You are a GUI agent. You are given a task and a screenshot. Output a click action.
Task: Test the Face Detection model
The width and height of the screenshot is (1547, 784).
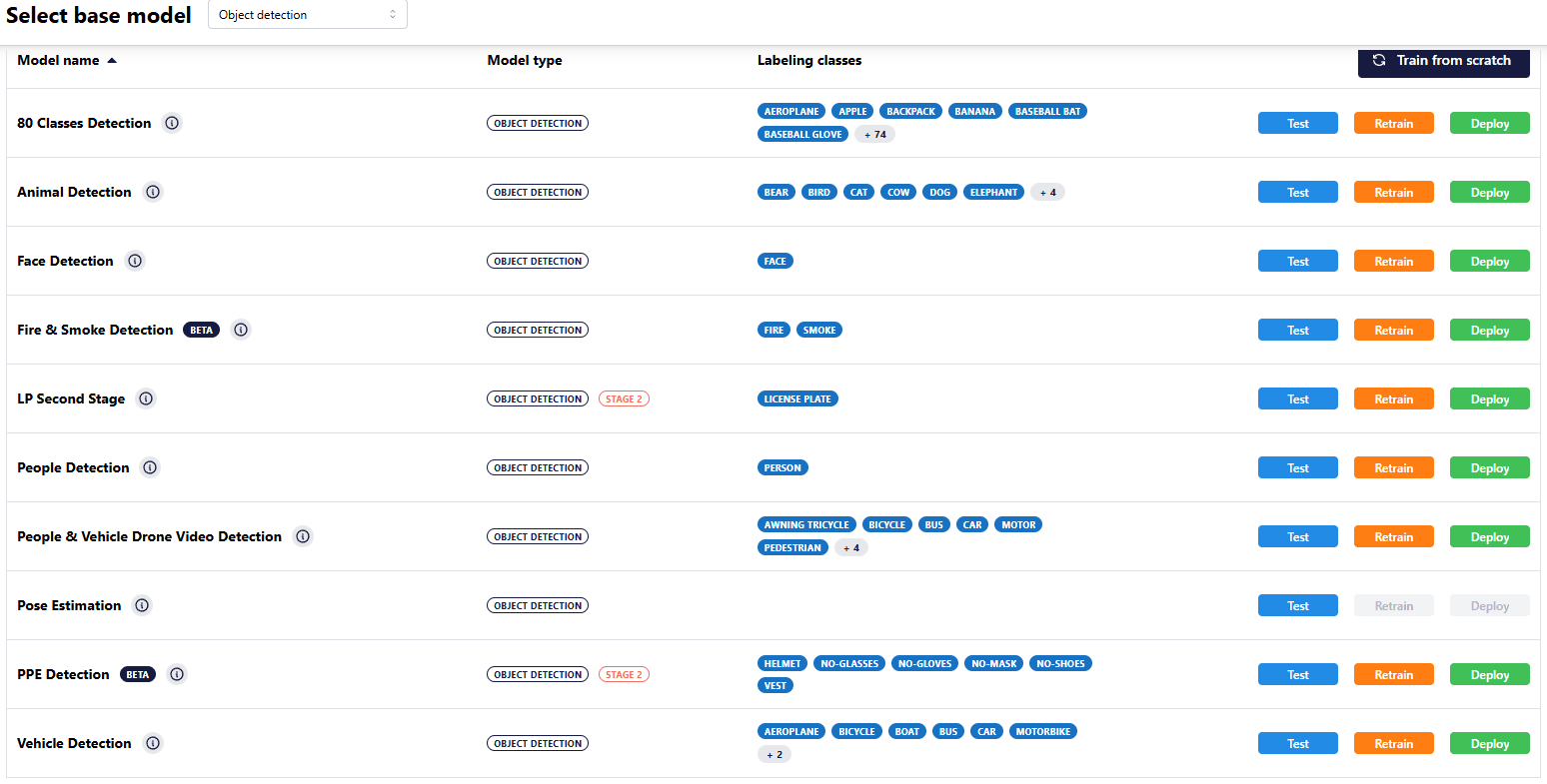[x=1297, y=261]
